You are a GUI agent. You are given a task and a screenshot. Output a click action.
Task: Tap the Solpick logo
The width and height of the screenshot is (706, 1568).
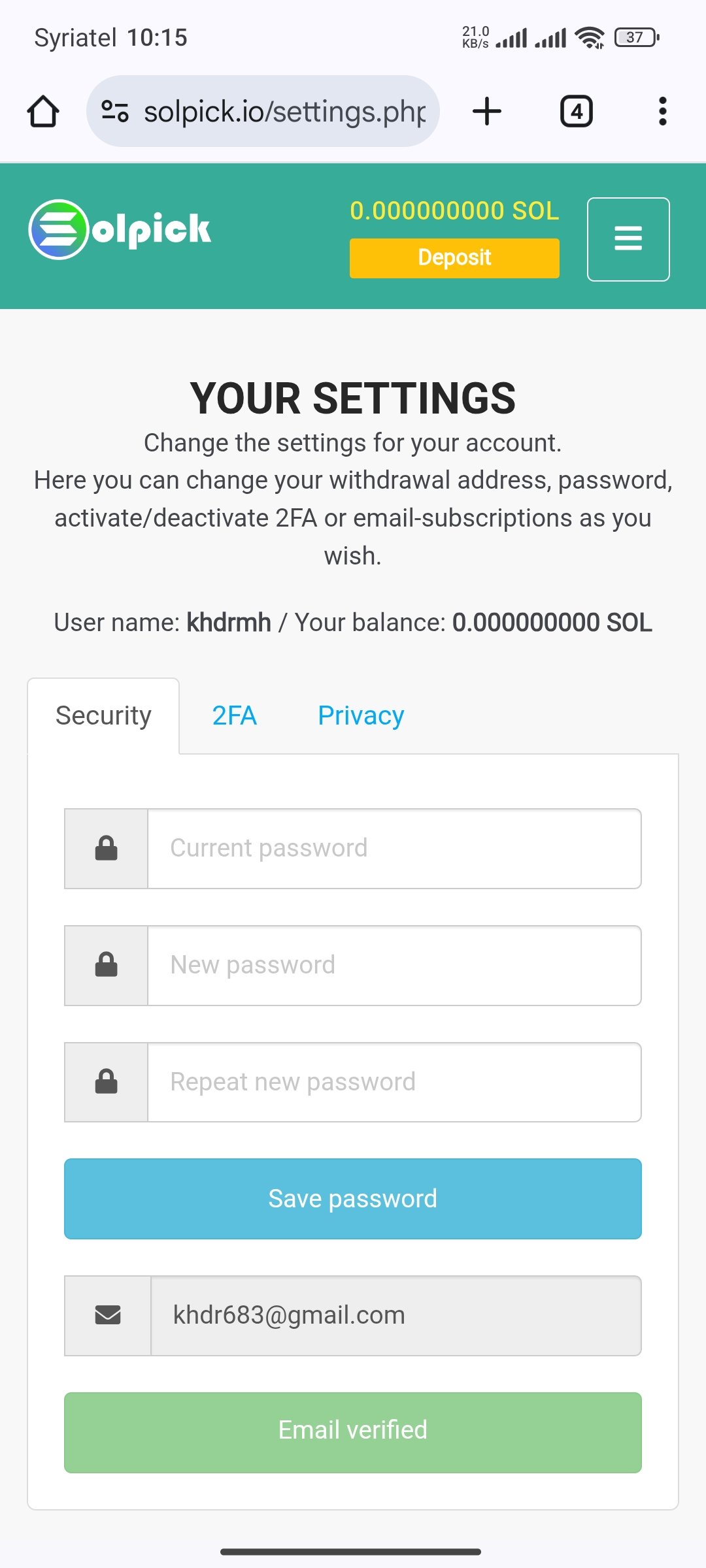(120, 229)
